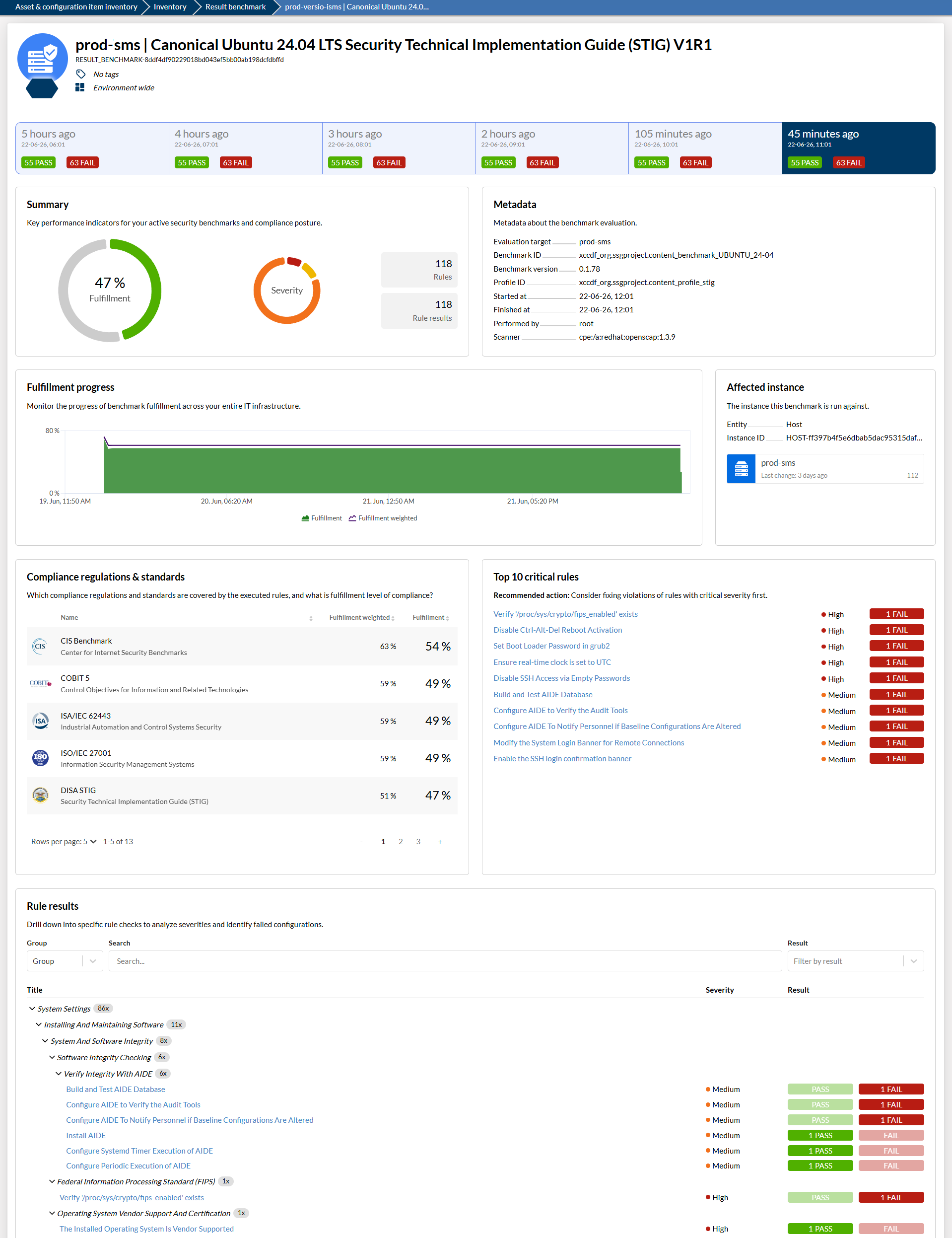Viewport: 952px width, 1238px height.
Task: Open Enable the SSH login confirmation banner rule
Action: pos(562,758)
